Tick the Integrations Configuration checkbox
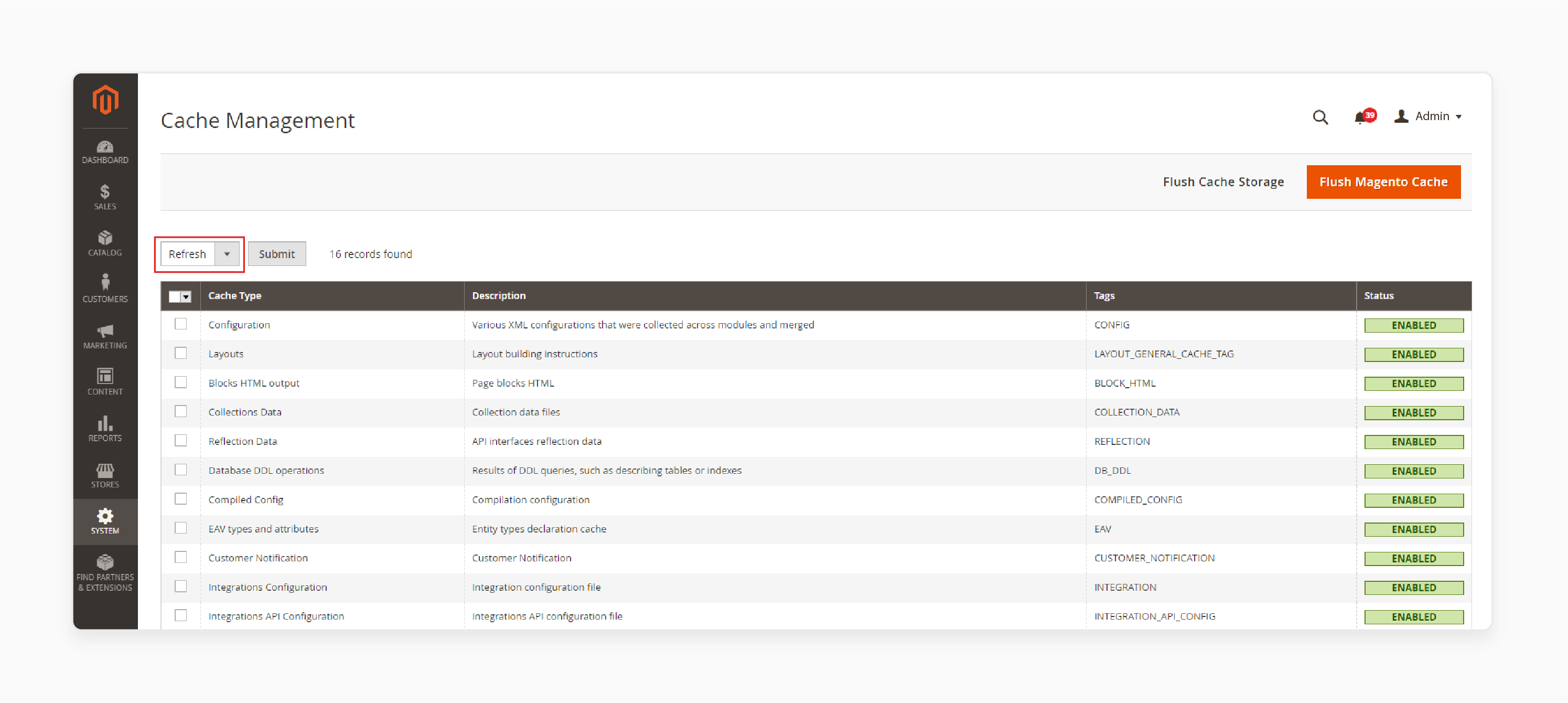Screen dimensions: 1568x703 coord(181,587)
